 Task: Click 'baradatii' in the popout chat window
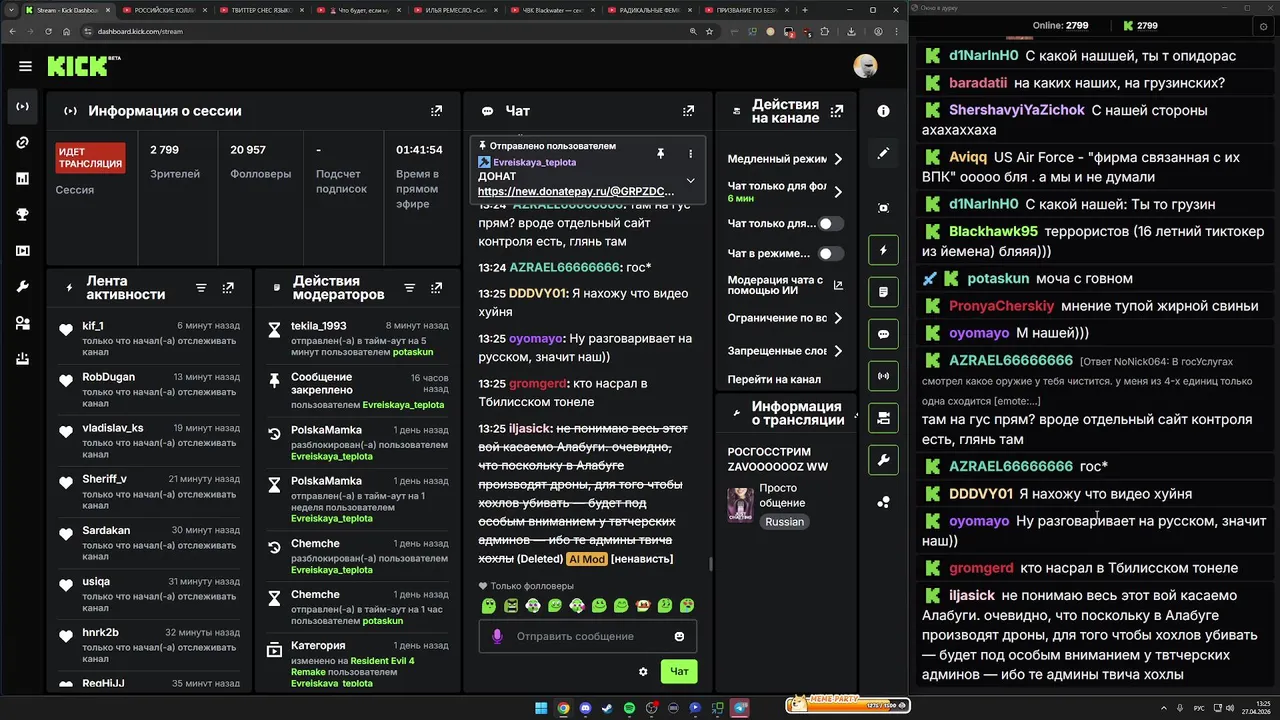tap(978, 83)
